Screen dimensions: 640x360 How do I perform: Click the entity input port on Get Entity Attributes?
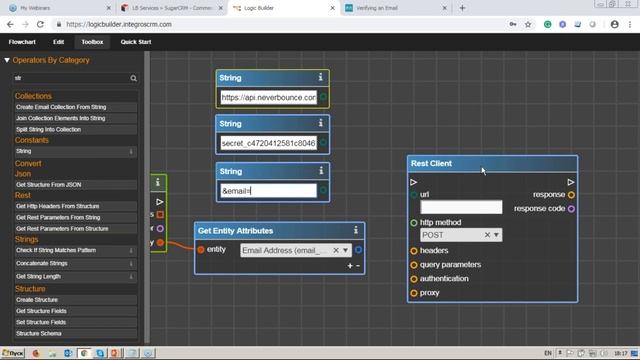201,249
